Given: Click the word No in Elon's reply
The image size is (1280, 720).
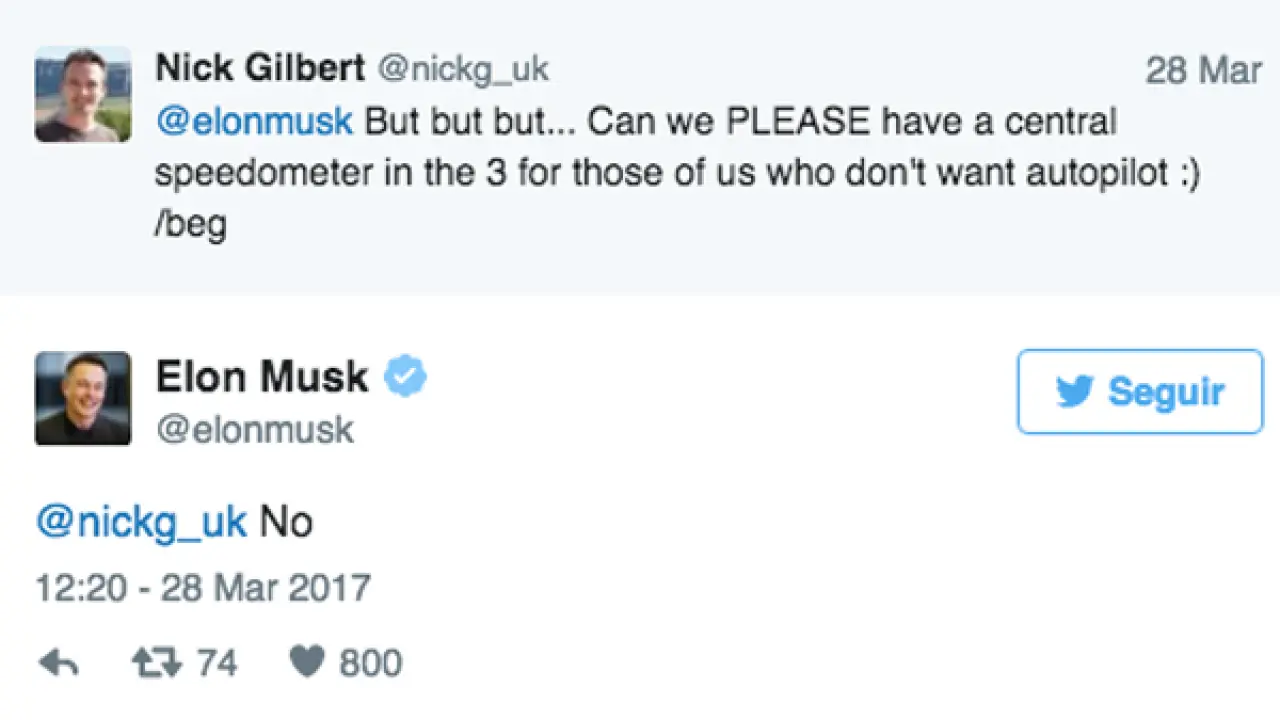Looking at the screenshot, I should coord(286,522).
